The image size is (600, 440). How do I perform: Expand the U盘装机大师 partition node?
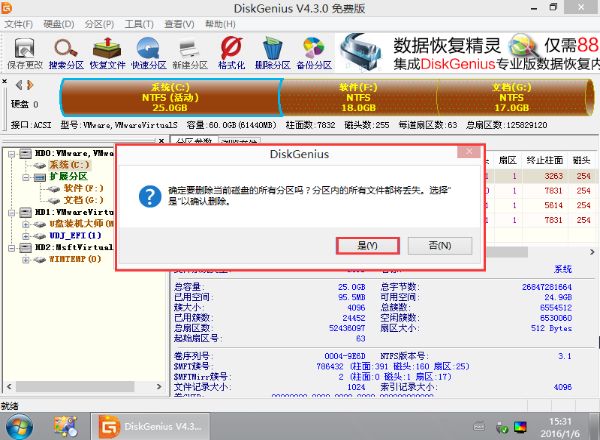click(26, 224)
